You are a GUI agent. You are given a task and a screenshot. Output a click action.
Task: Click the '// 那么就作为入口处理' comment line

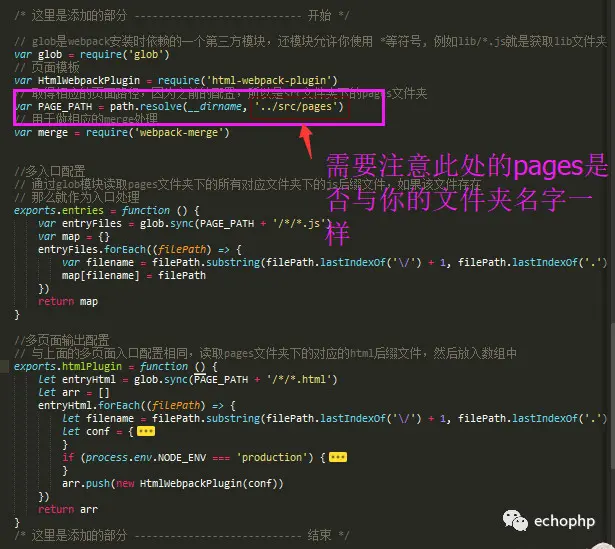tap(77, 197)
